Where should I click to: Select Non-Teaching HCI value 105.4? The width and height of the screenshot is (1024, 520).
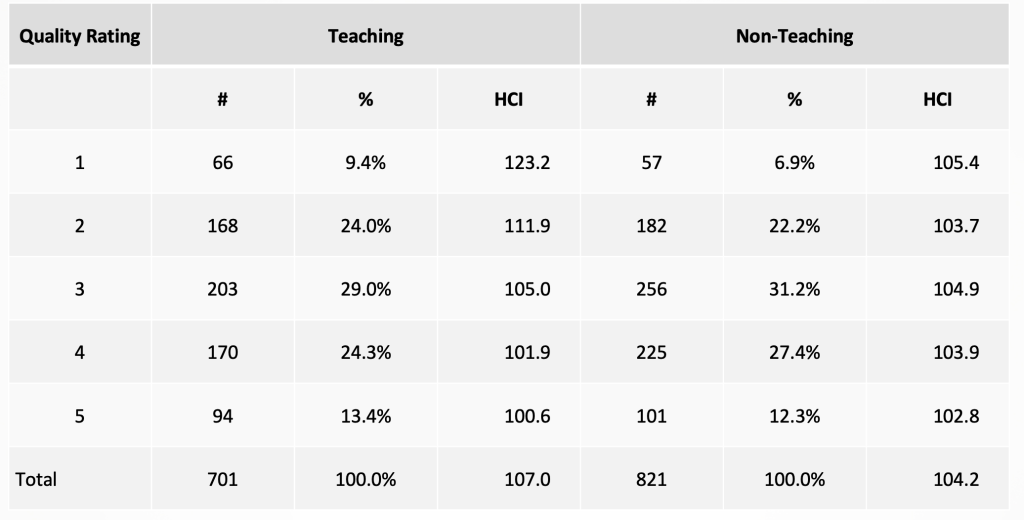[x=938, y=162]
